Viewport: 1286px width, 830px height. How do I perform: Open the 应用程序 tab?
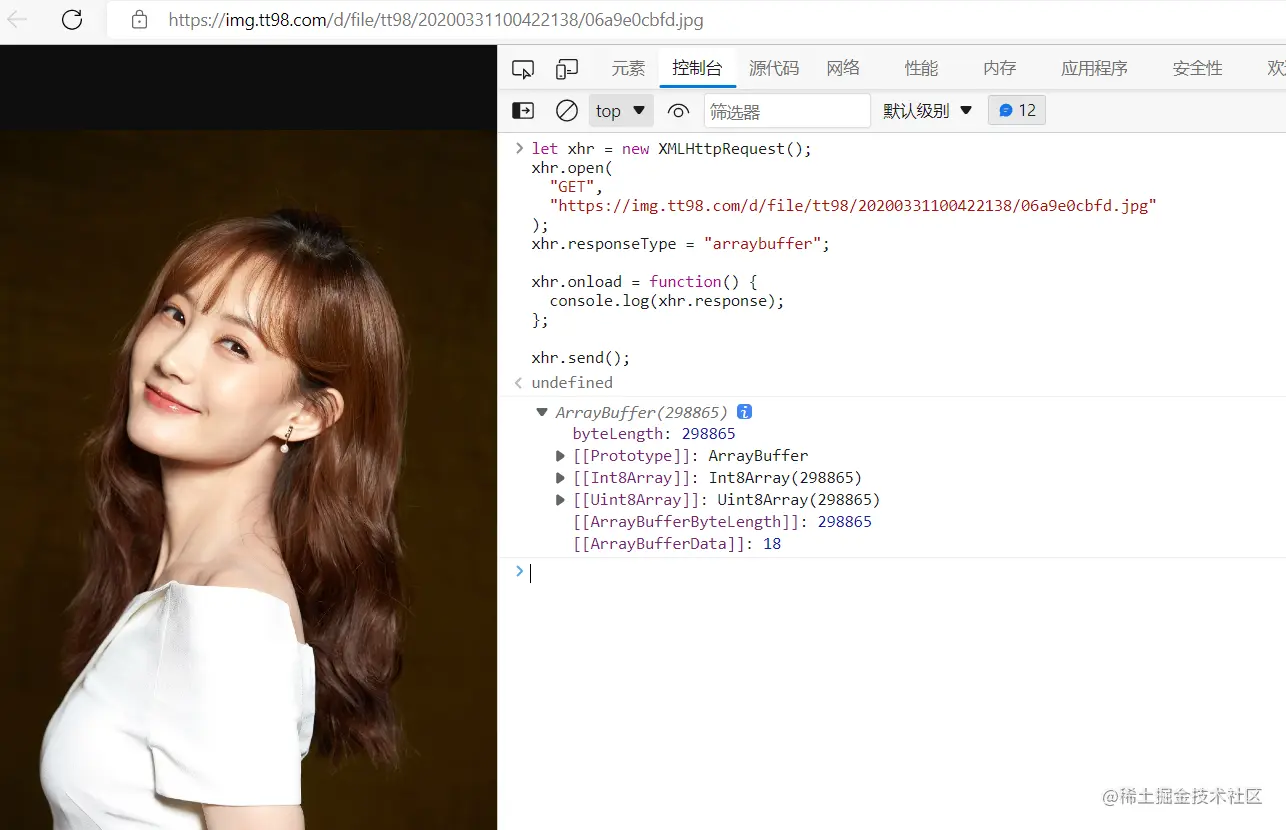(1094, 68)
